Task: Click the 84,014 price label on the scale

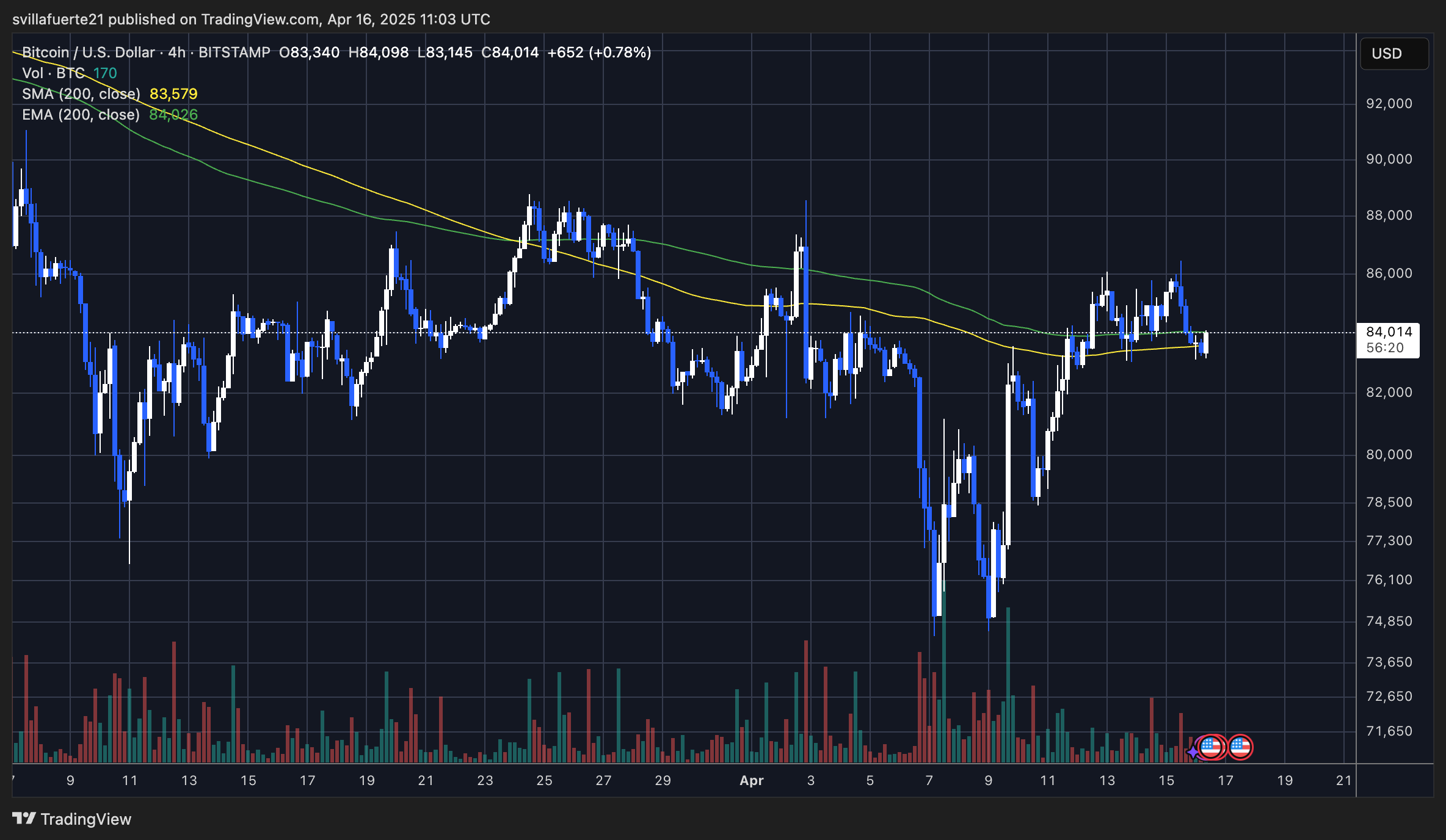Action: (x=1387, y=332)
